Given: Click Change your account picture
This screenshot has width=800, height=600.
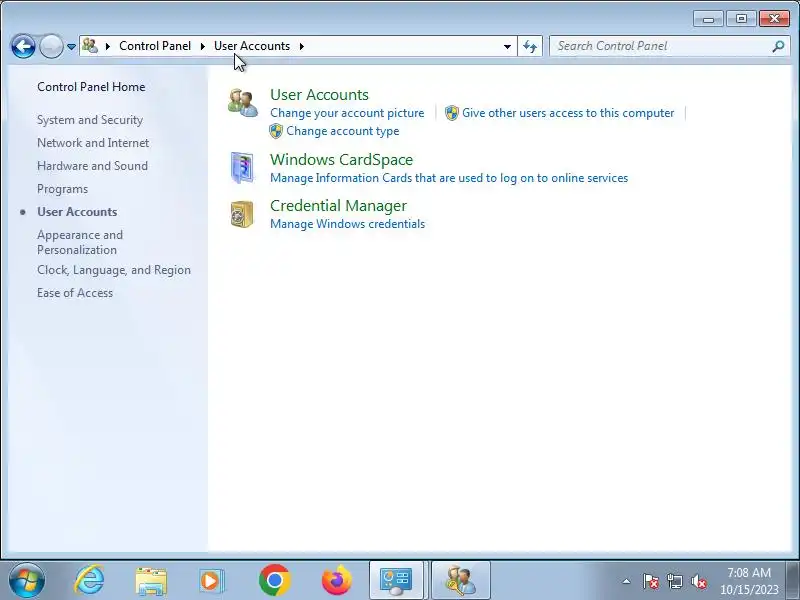Looking at the screenshot, I should tap(347, 113).
